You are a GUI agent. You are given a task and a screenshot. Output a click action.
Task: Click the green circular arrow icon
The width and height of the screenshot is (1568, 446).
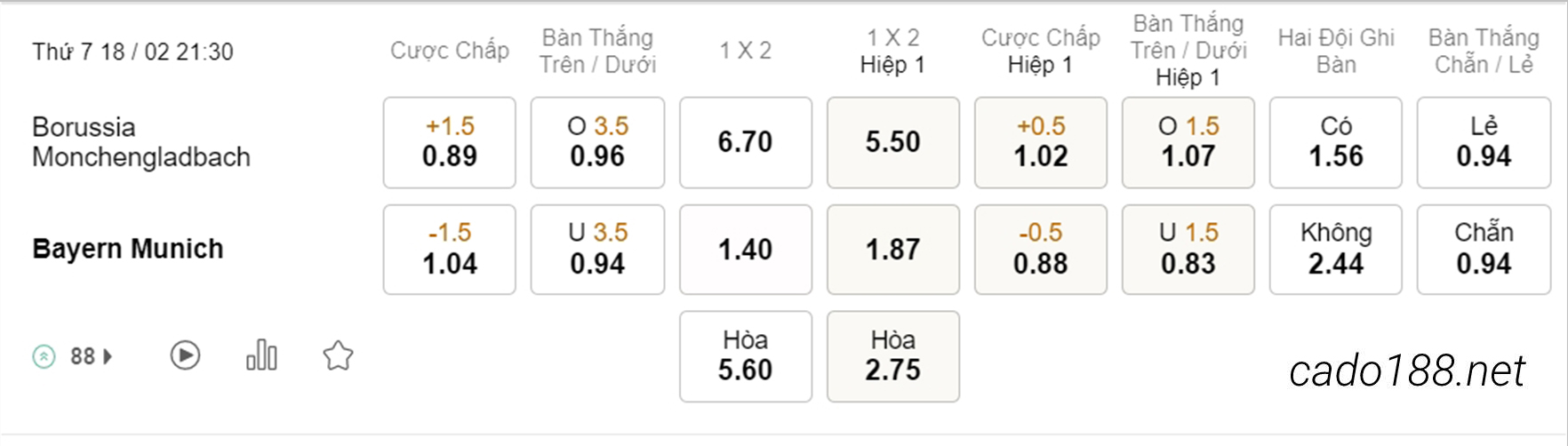coord(44,357)
